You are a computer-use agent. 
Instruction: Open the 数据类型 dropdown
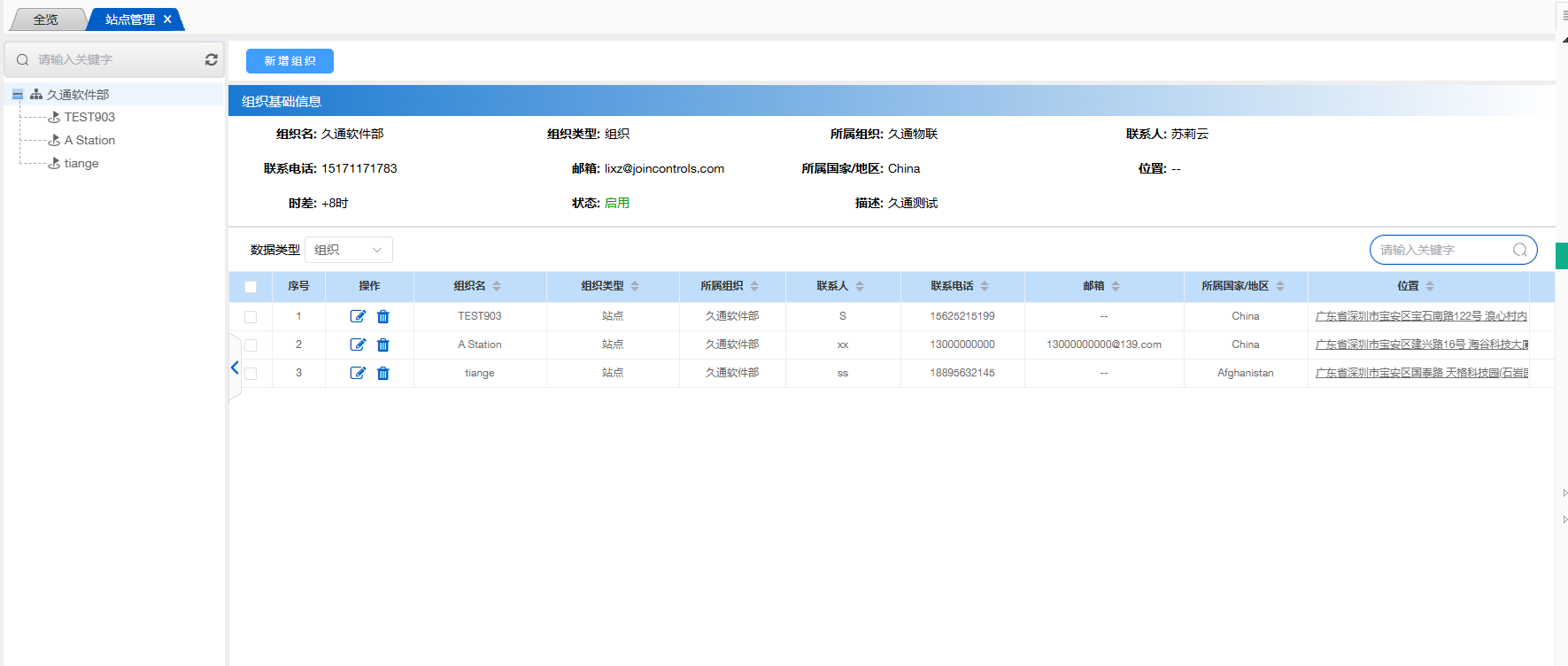coord(349,250)
